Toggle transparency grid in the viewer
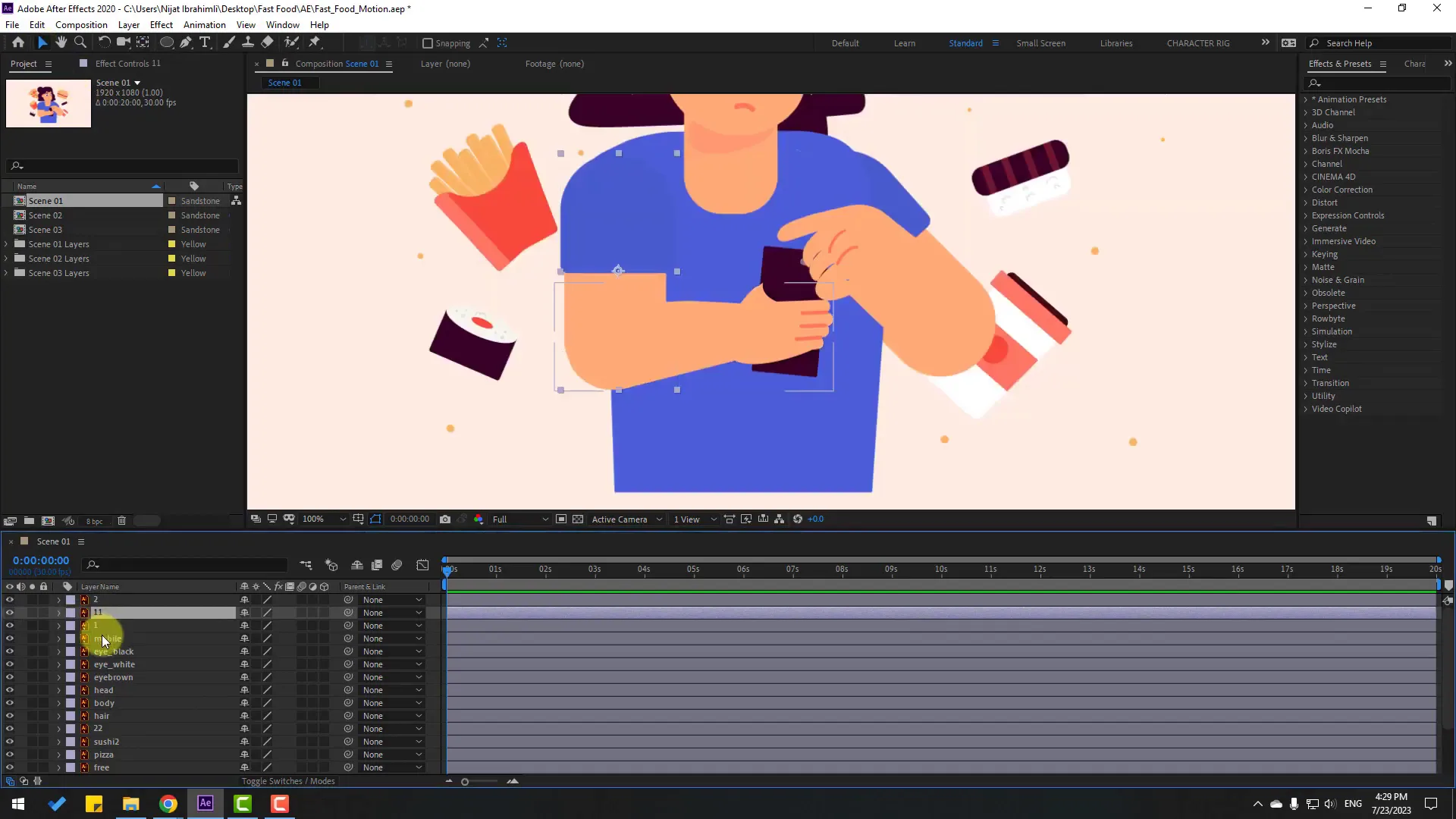Viewport: 1456px width, 819px height. tap(578, 519)
